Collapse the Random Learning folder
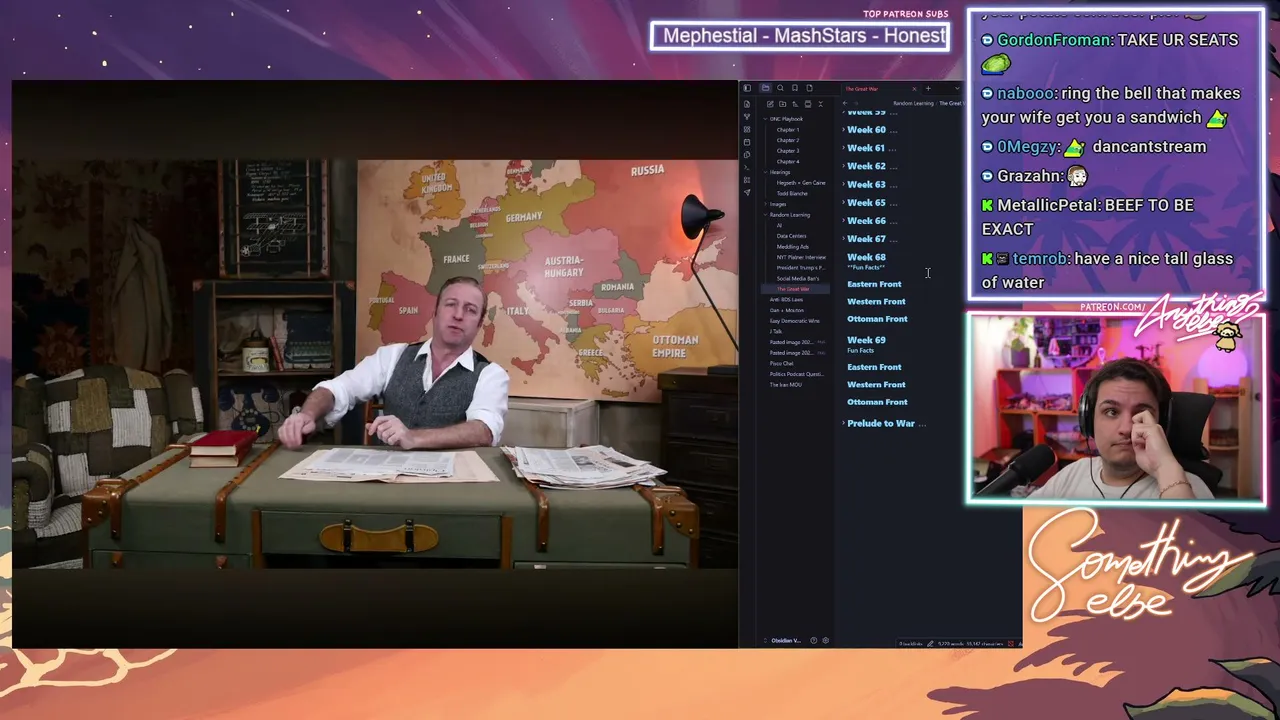The width and height of the screenshot is (1280, 720). (765, 215)
